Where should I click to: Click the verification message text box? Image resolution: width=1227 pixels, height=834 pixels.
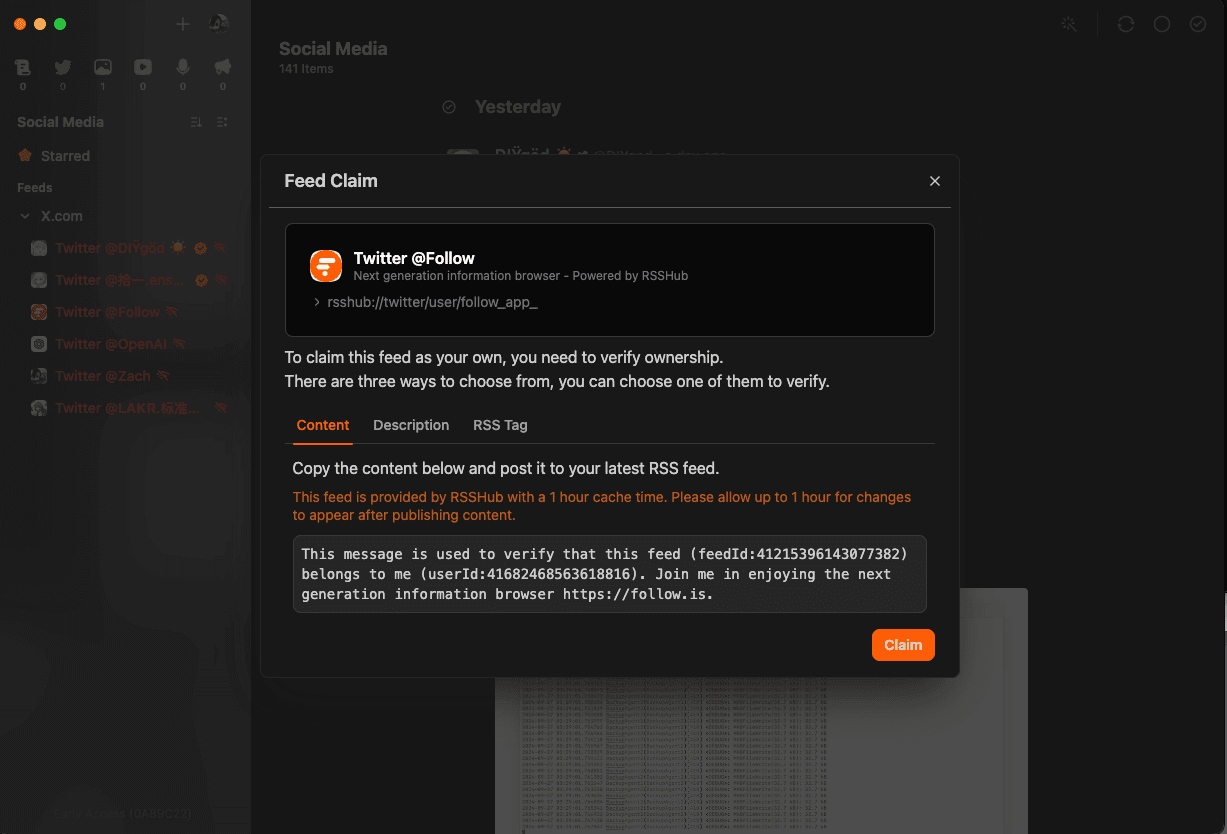[x=610, y=574]
